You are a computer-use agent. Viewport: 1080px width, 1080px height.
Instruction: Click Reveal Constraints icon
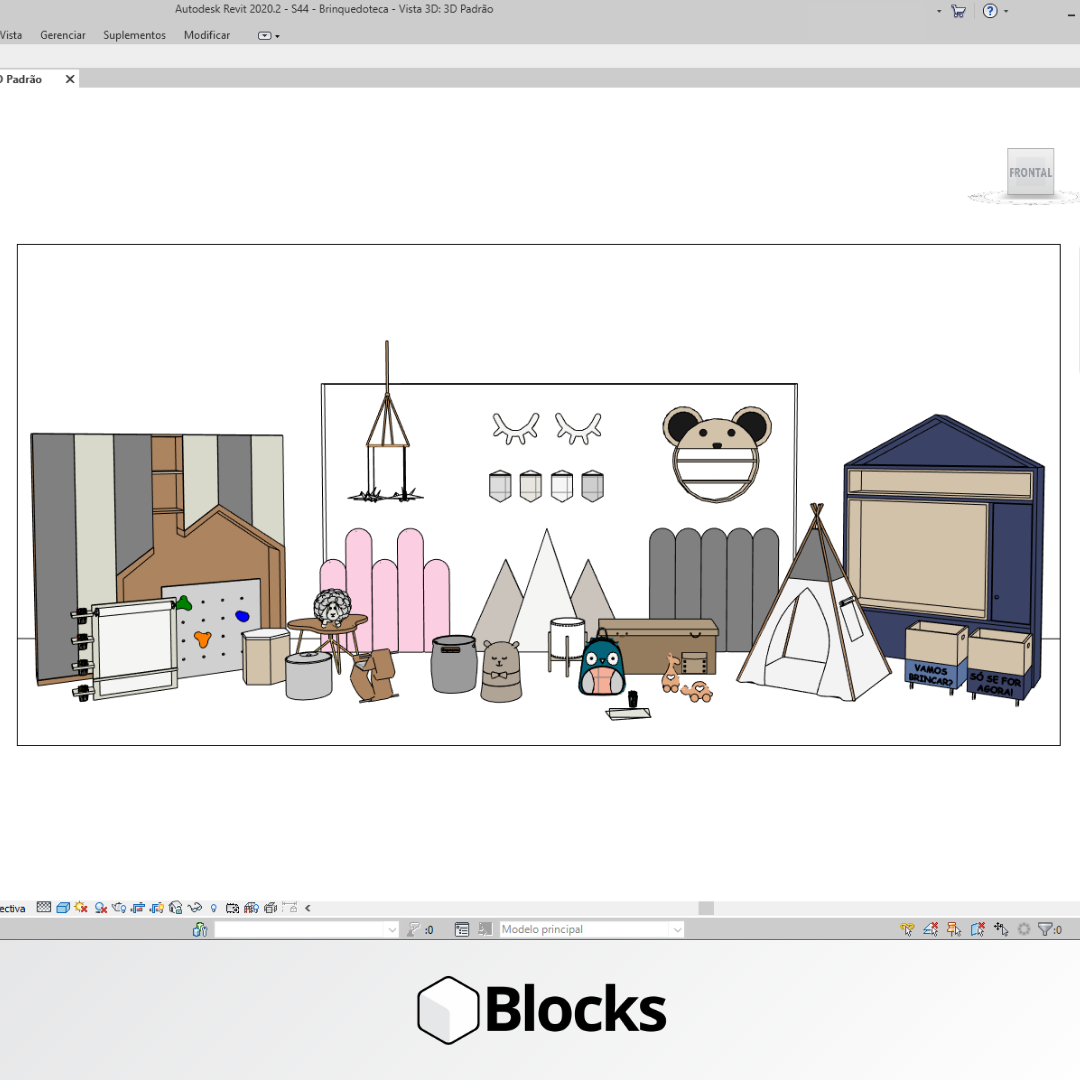290,907
